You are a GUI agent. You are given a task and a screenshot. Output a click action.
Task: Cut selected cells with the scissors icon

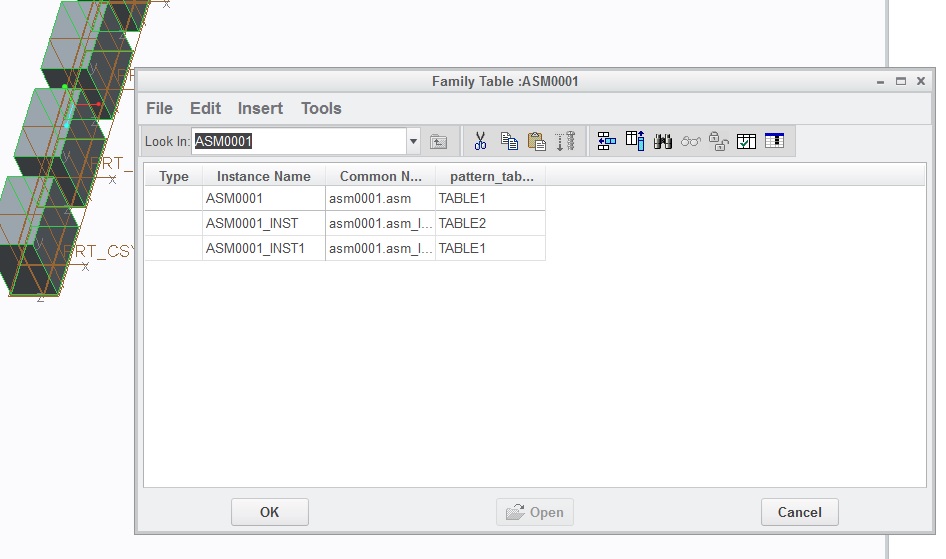pos(480,142)
